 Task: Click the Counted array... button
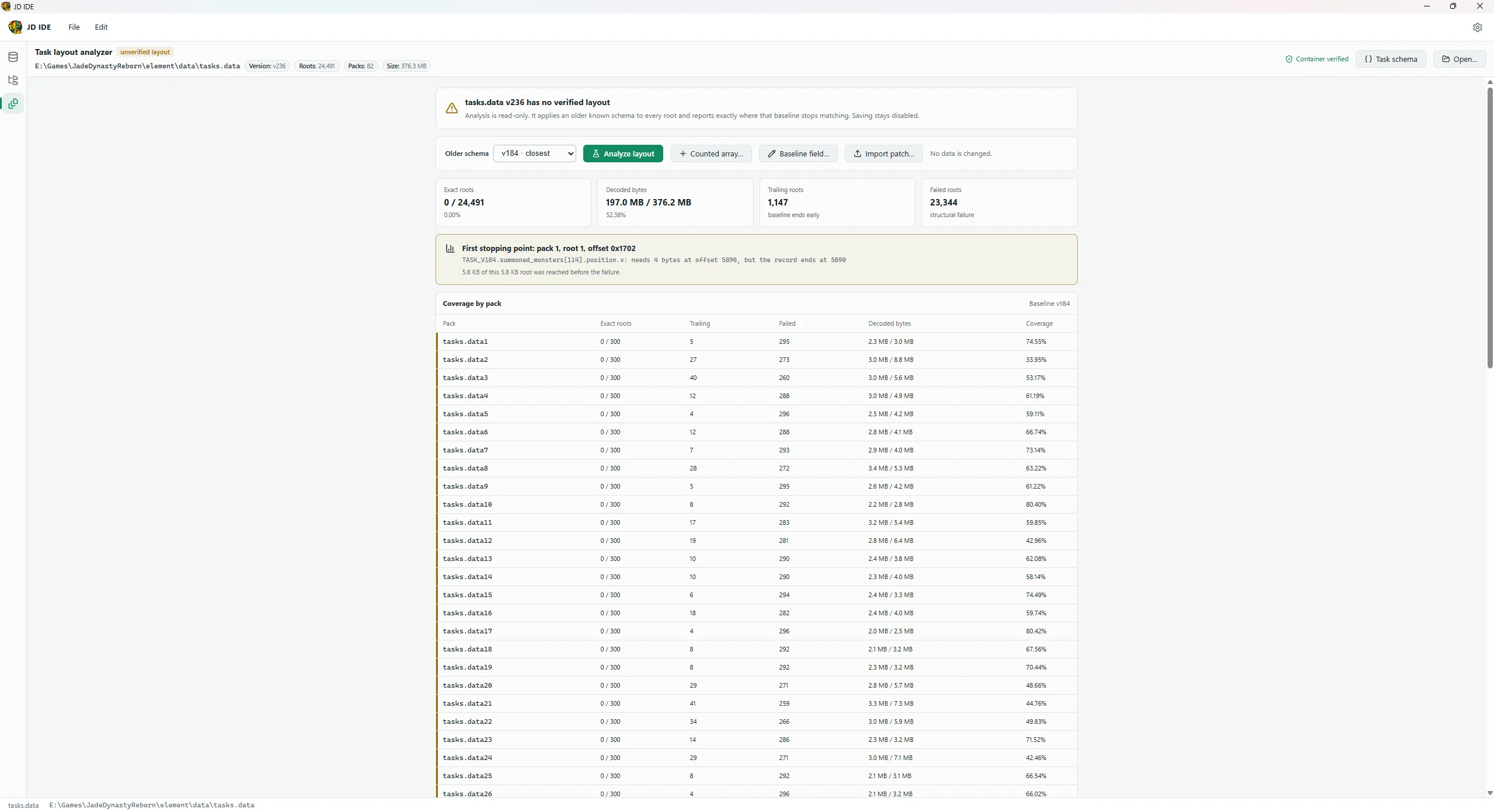point(711,154)
